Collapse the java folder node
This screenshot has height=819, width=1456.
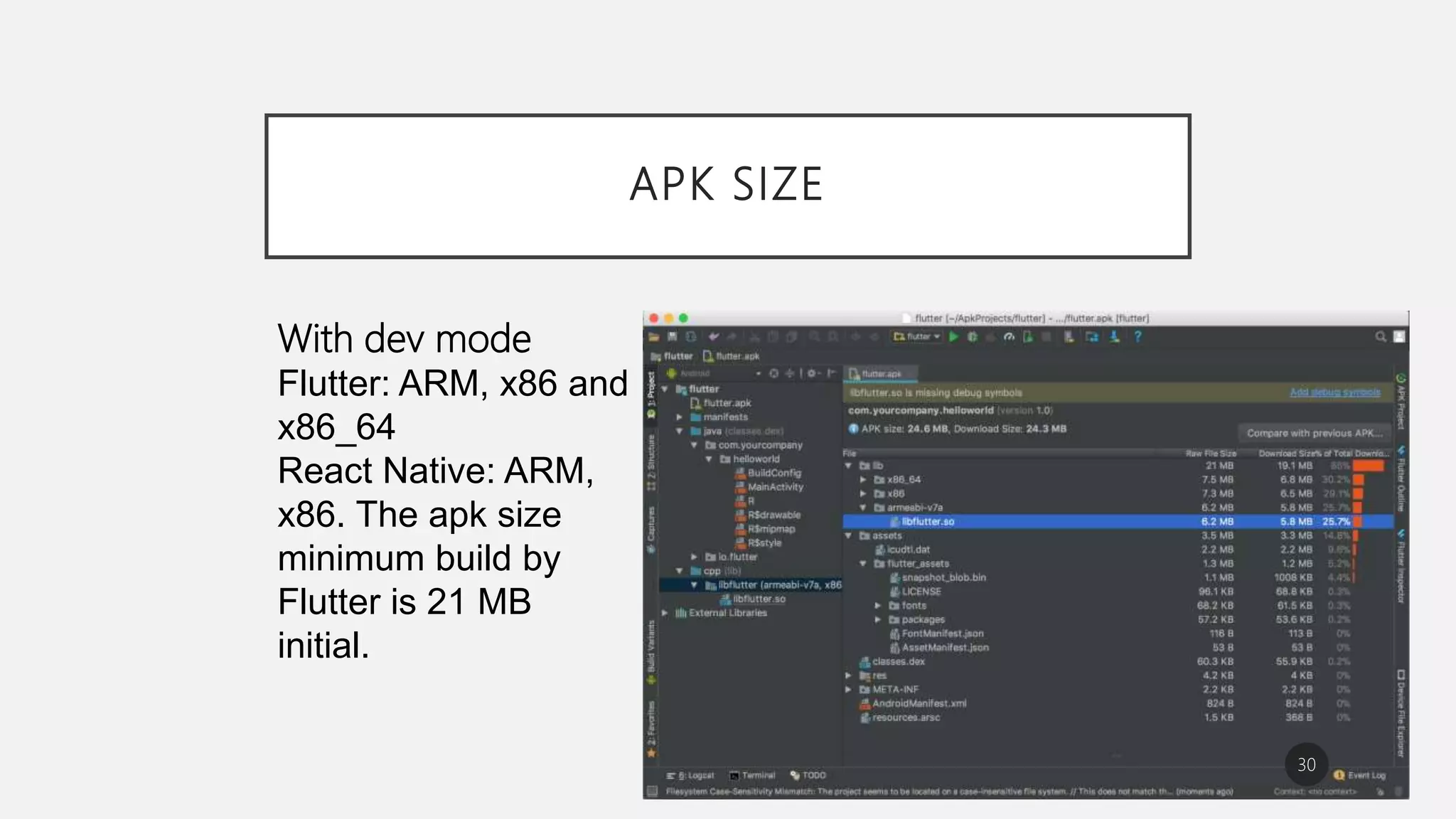point(680,431)
